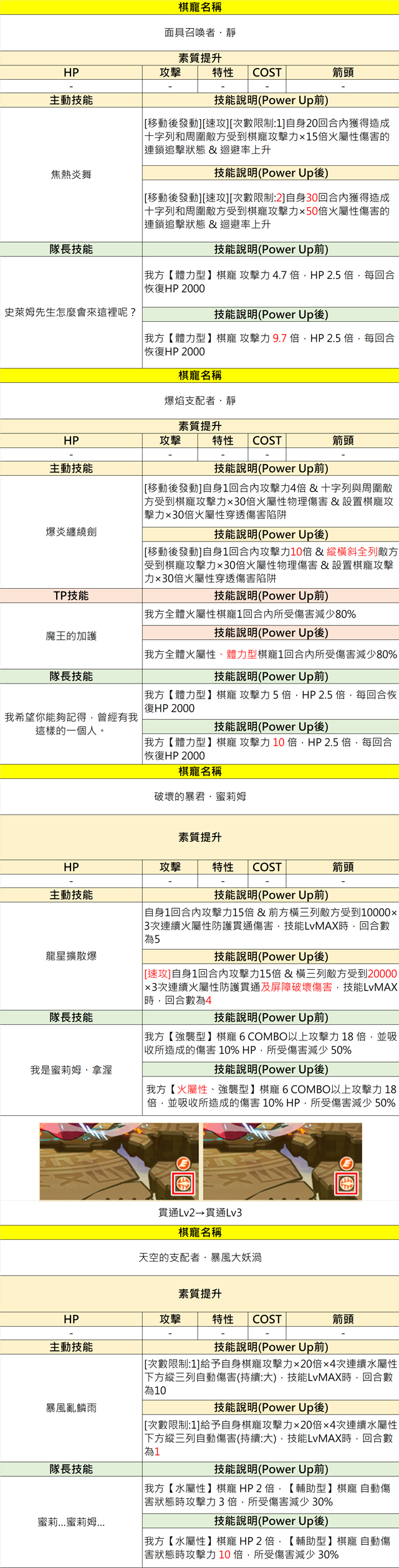This screenshot has height=1568, width=399.
Task: Click the orange E badge in right image
Action: coord(347,1163)
